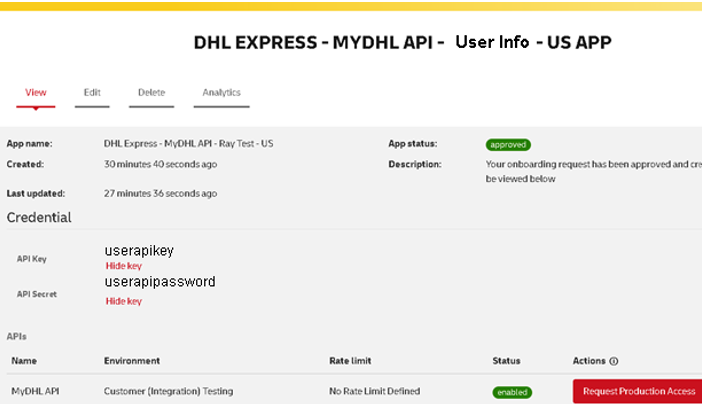Click the APIs section label
The height and width of the screenshot is (404, 702).
tap(17, 337)
